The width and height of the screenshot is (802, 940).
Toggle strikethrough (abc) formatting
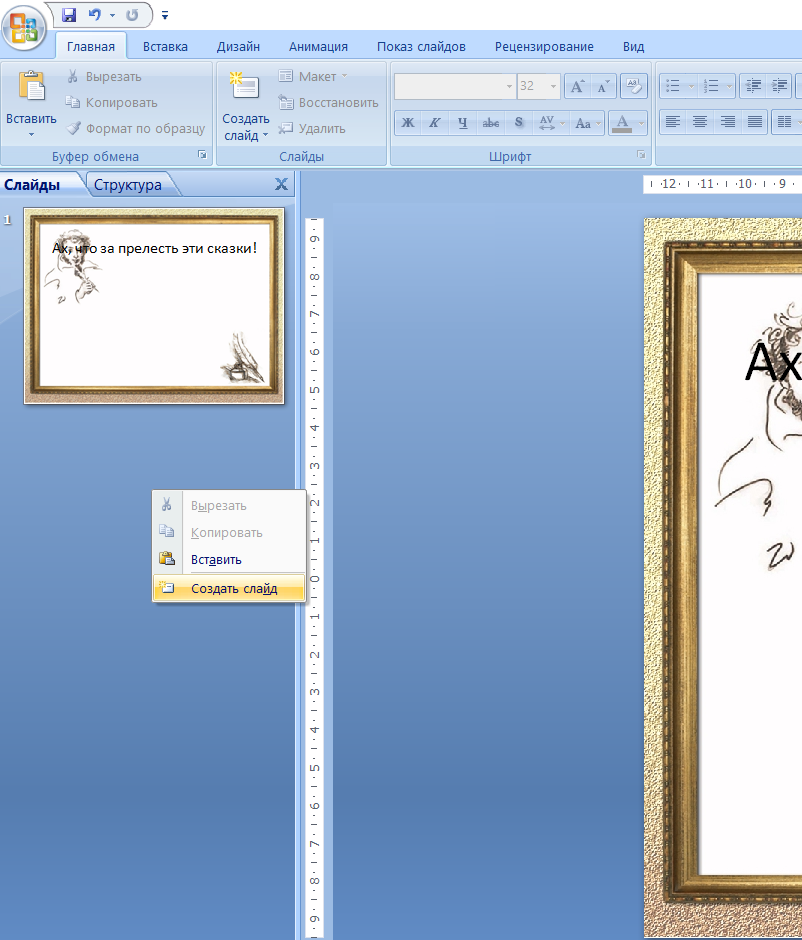(x=491, y=123)
